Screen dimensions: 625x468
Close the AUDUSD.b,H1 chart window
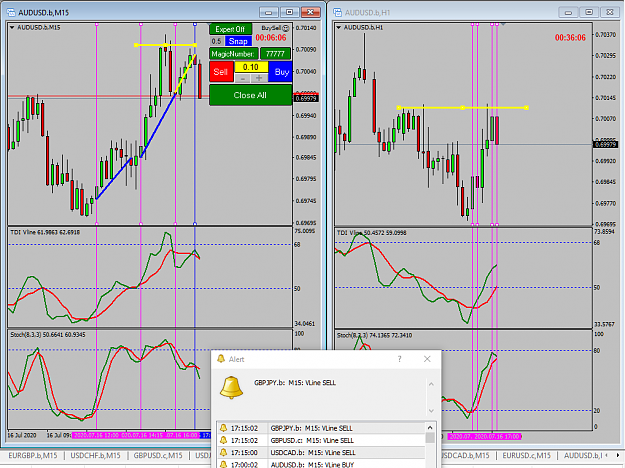tap(610, 12)
